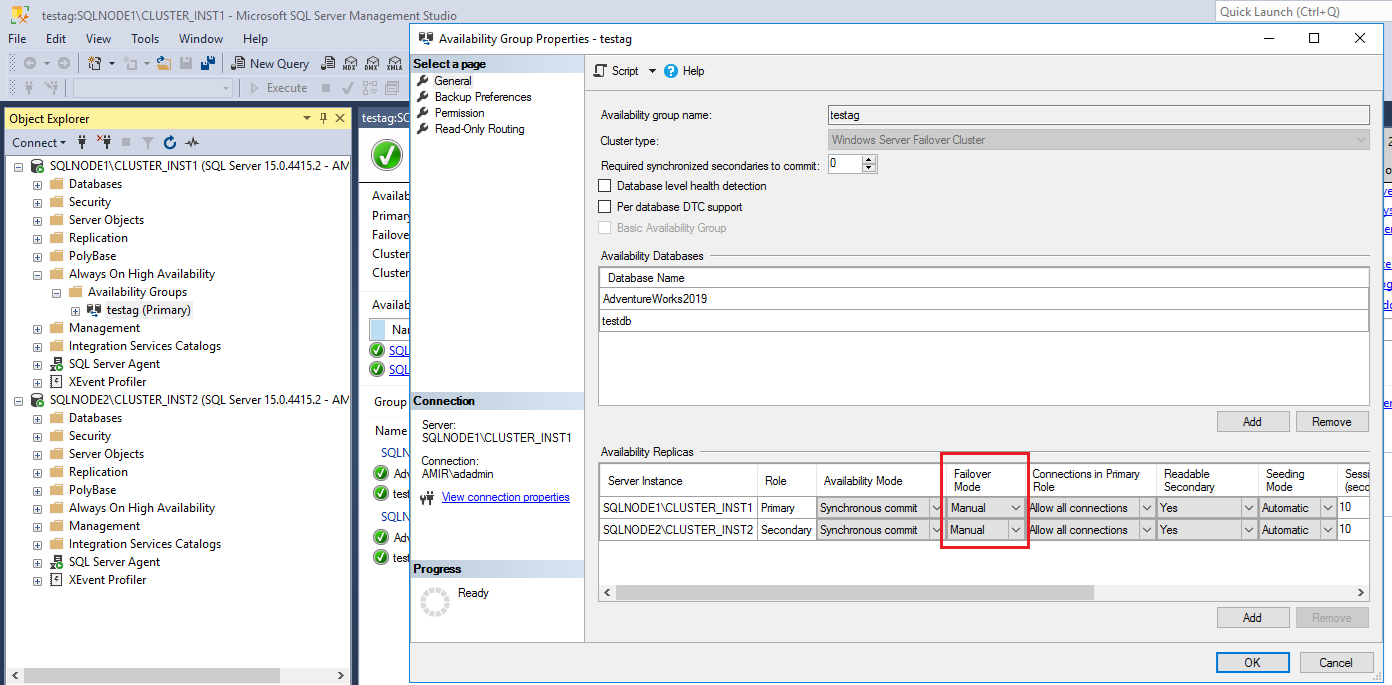Open Availability Mode dropdown for SQLNODE2 replica
The image size is (1392, 685).
point(936,530)
